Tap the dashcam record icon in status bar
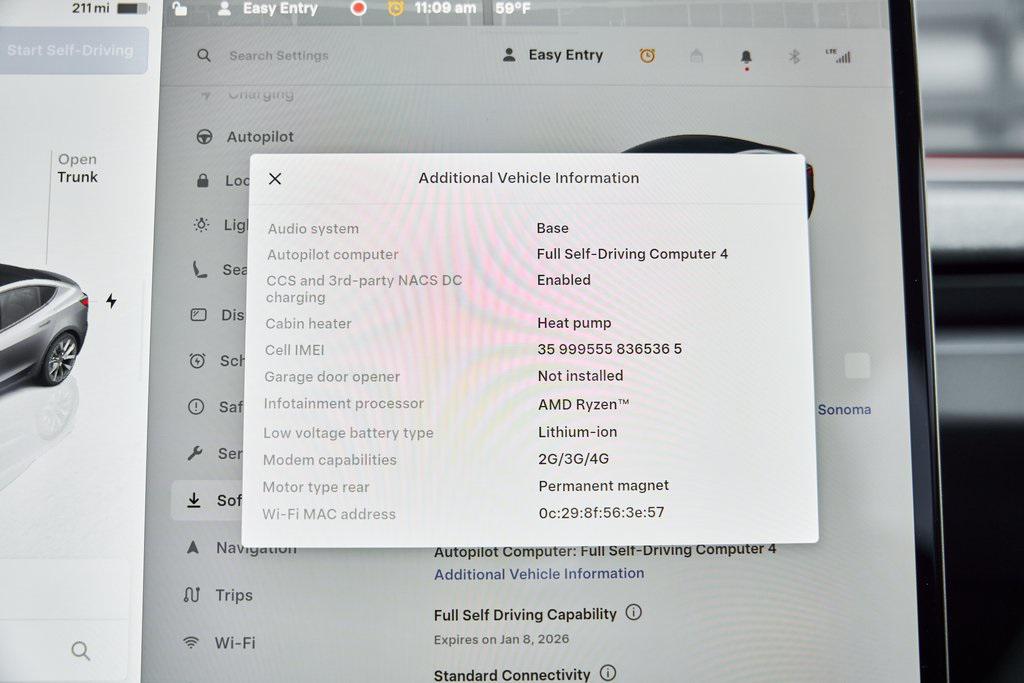 click(x=358, y=9)
